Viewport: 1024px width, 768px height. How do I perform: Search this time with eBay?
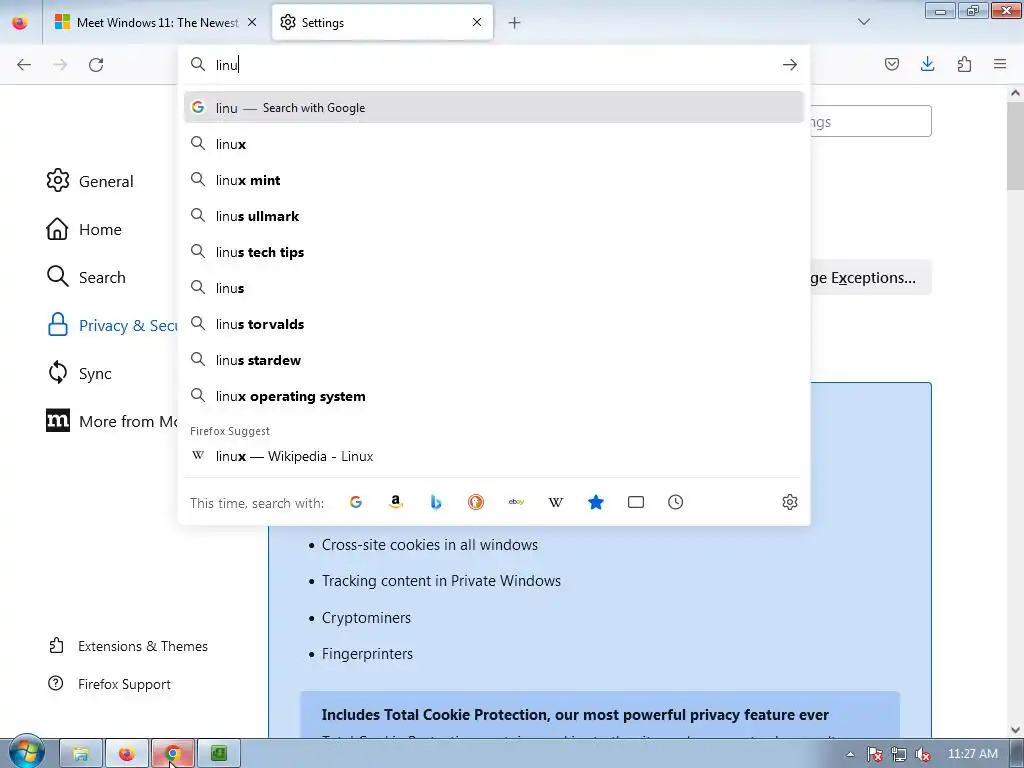pos(516,502)
